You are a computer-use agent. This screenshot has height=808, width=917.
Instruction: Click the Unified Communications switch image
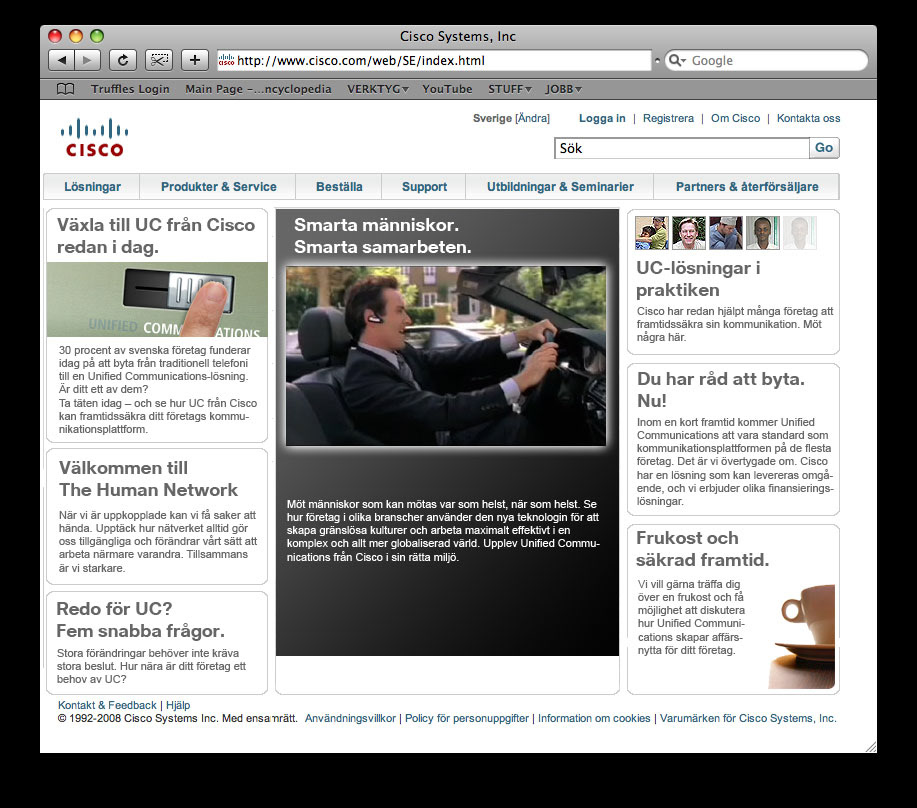(157, 299)
